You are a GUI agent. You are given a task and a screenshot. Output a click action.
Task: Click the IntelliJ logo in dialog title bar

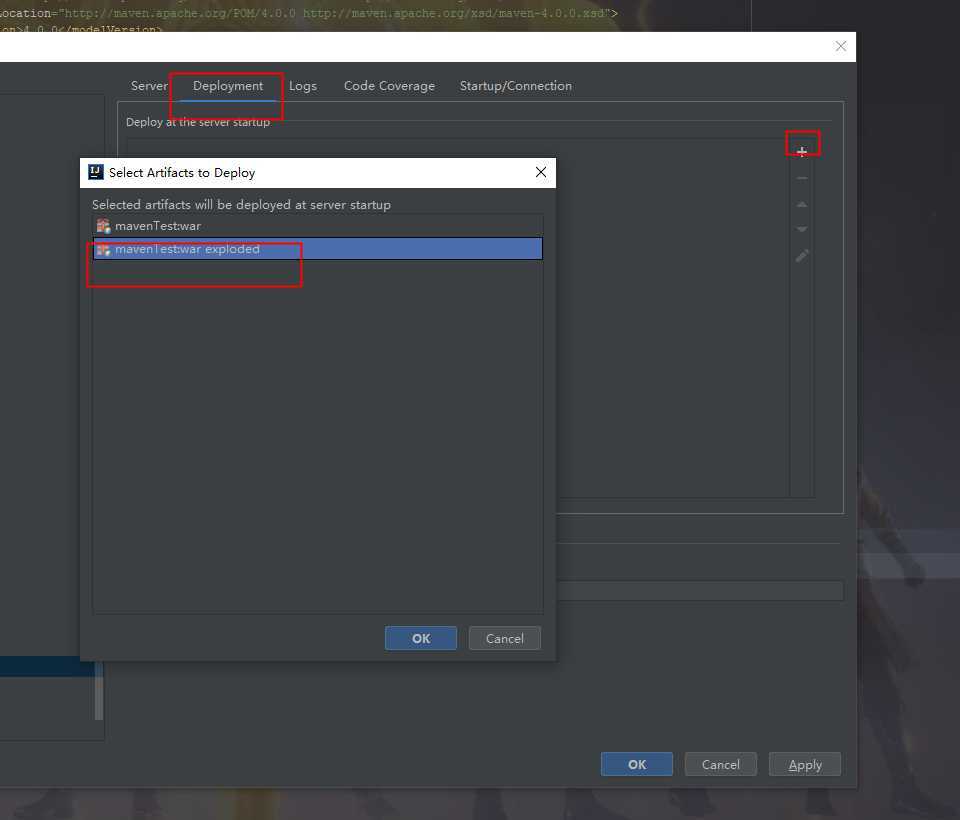pos(96,172)
